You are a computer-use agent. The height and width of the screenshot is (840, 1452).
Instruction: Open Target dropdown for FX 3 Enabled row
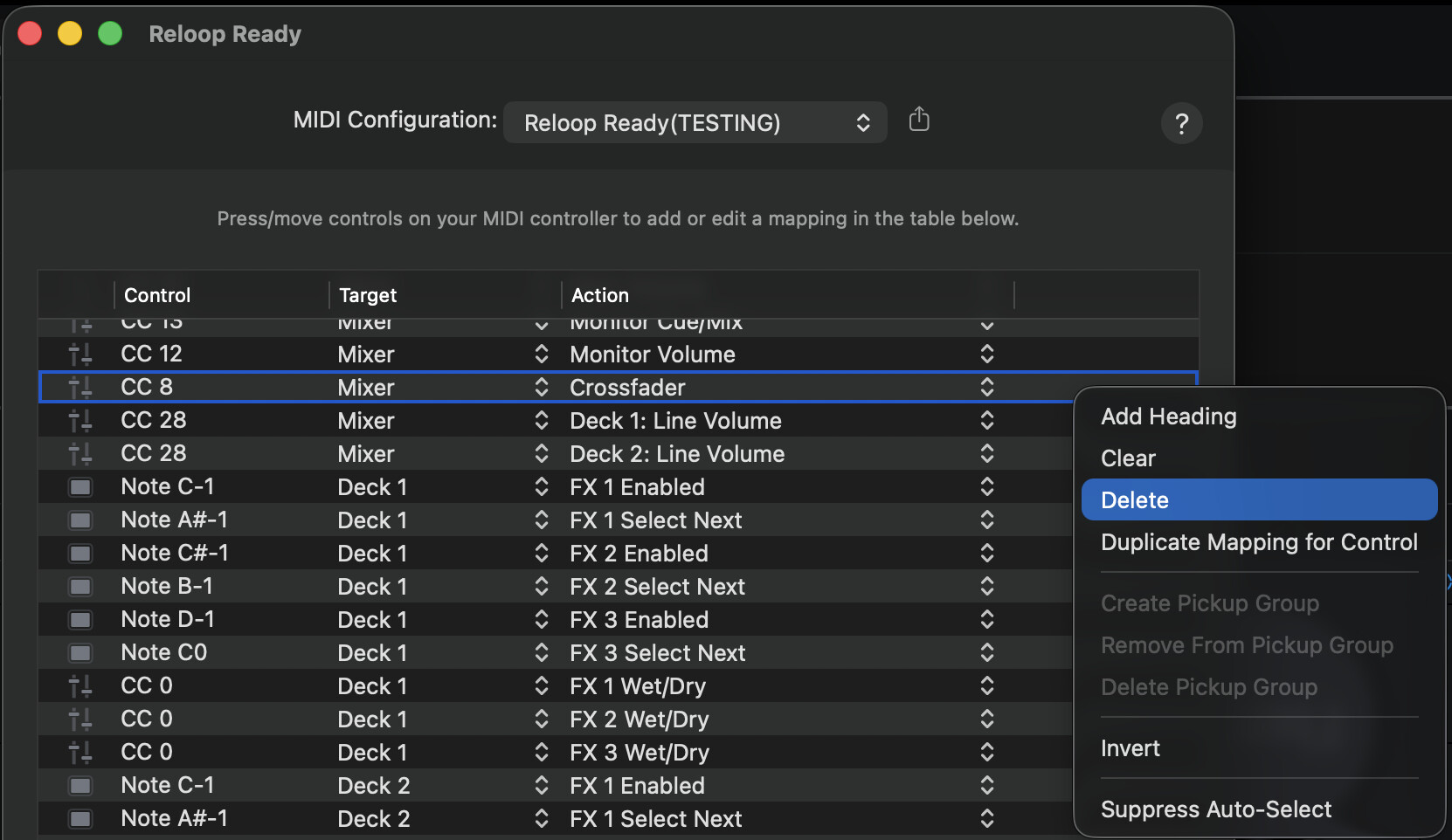541,620
